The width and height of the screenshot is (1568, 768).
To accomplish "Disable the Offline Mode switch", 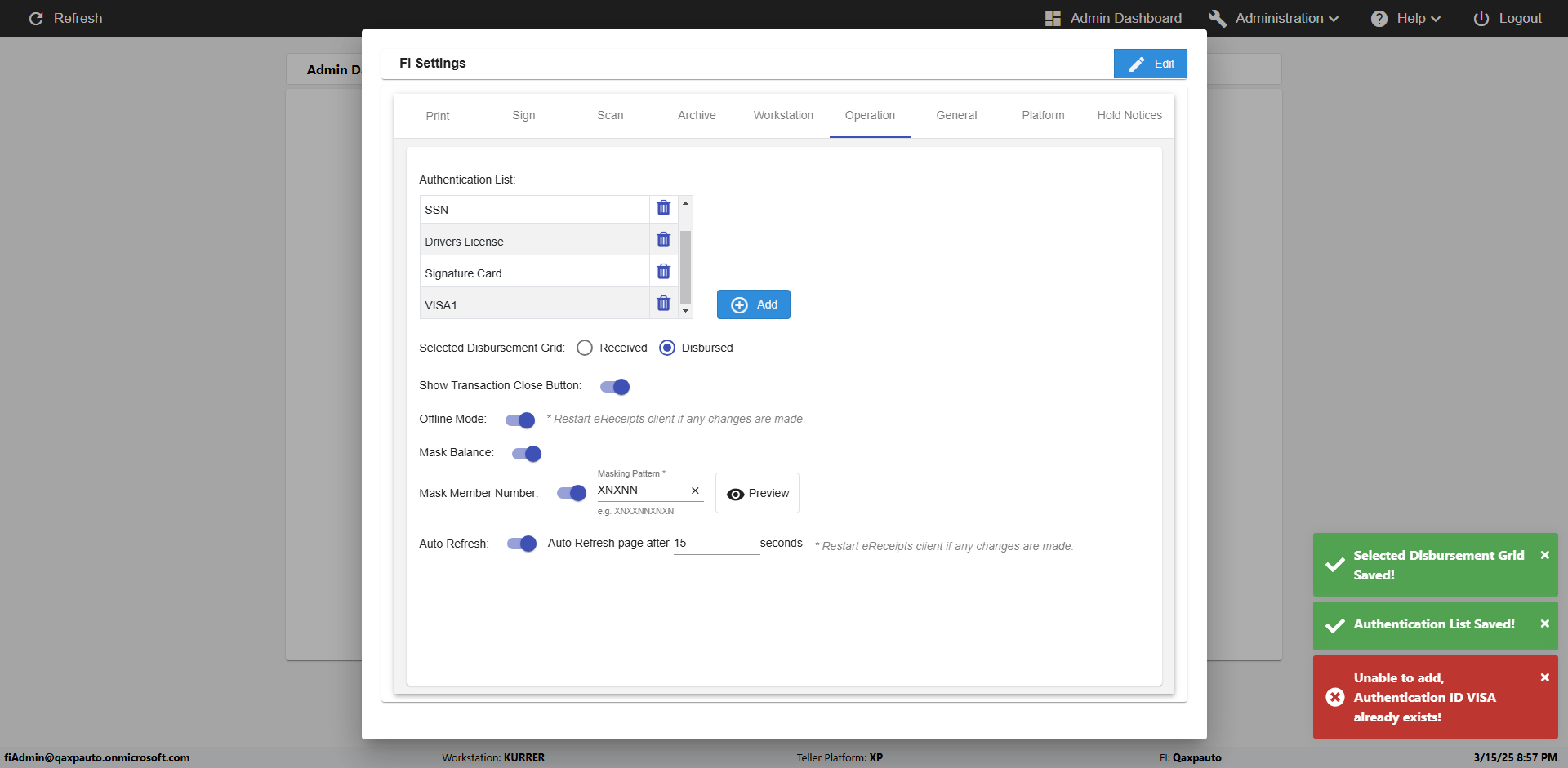I will tap(520, 420).
